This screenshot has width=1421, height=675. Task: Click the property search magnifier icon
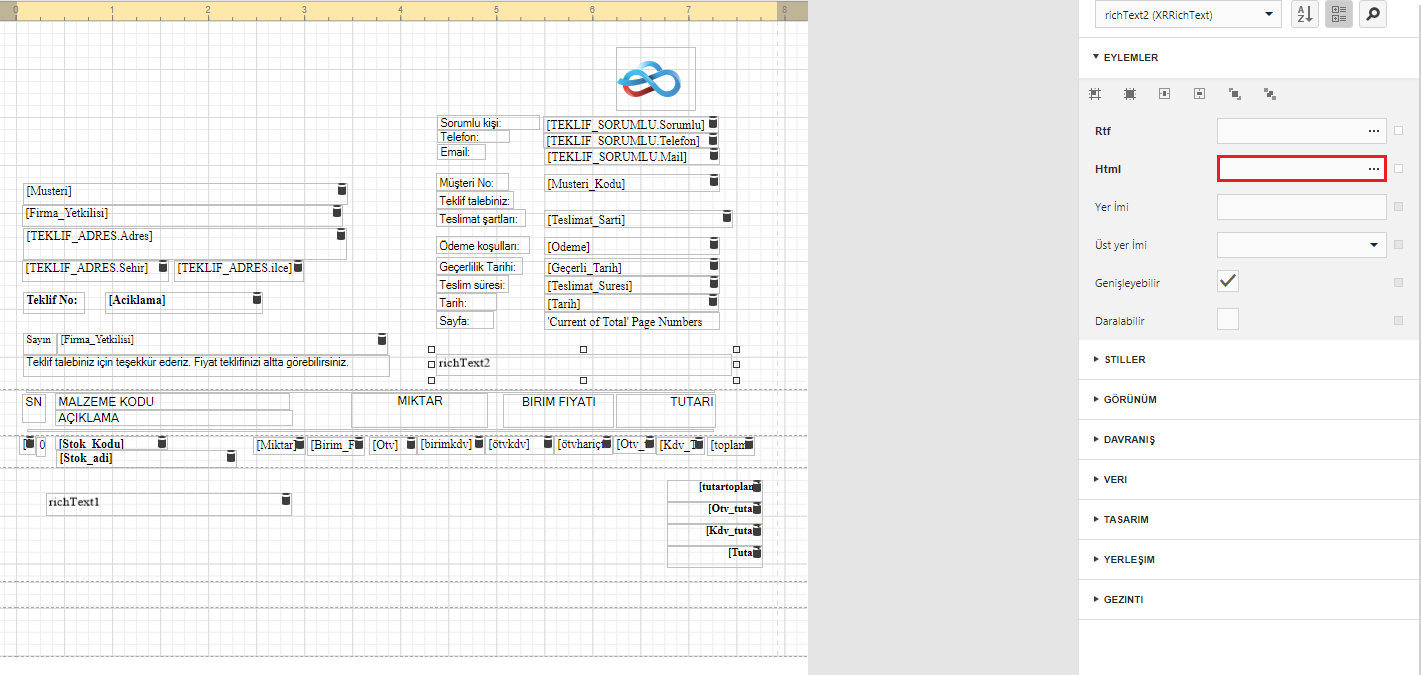pos(1373,15)
